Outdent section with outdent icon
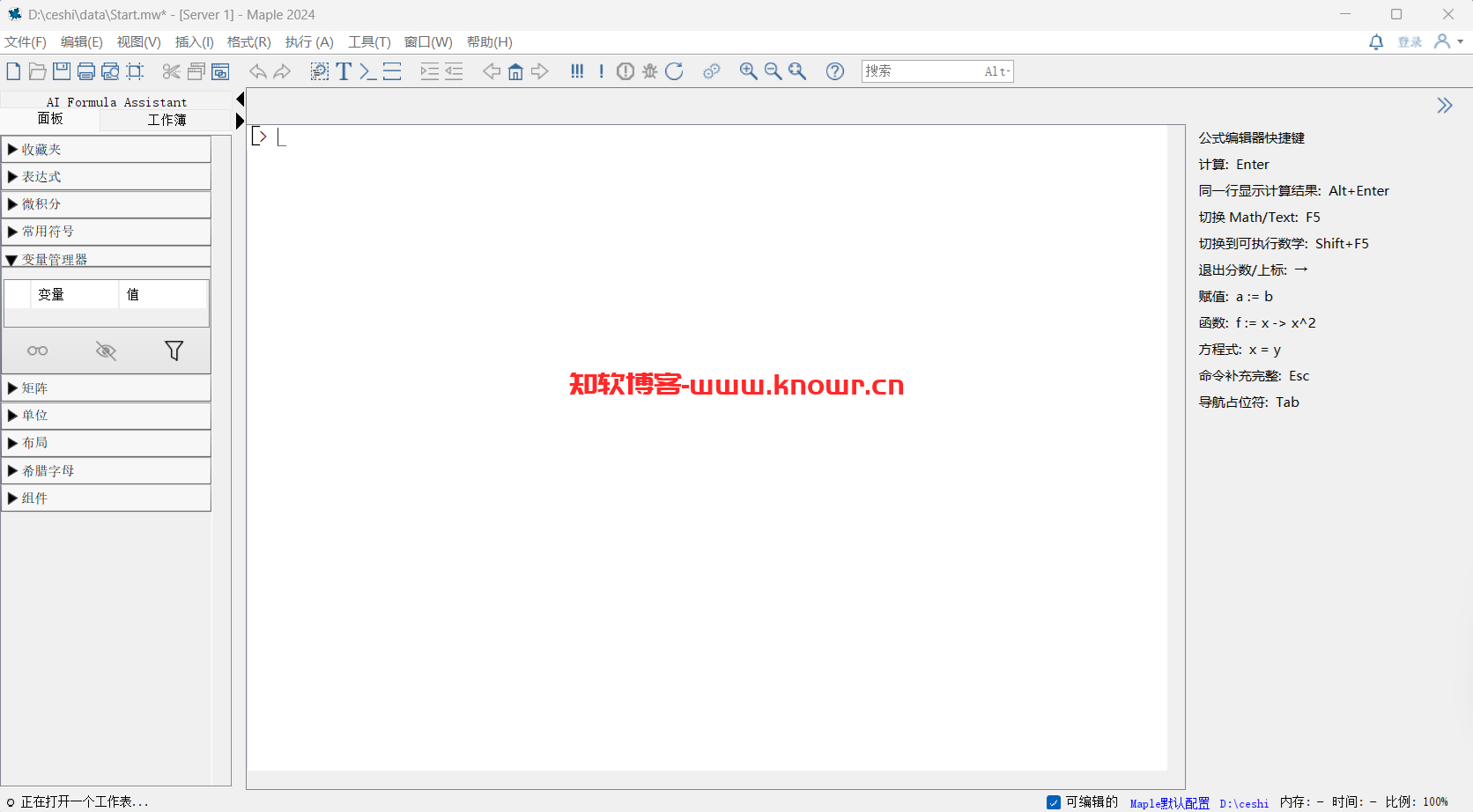The height and width of the screenshot is (812, 1473). click(x=454, y=71)
